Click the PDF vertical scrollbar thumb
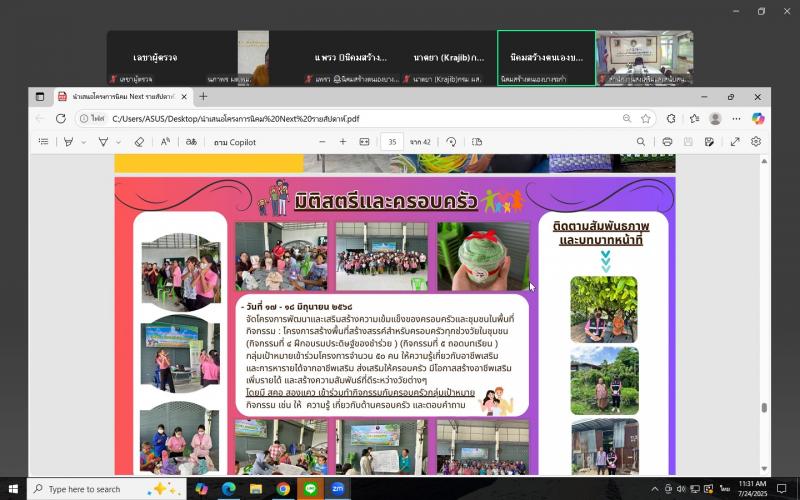The width and height of the screenshot is (800, 500). click(764, 408)
